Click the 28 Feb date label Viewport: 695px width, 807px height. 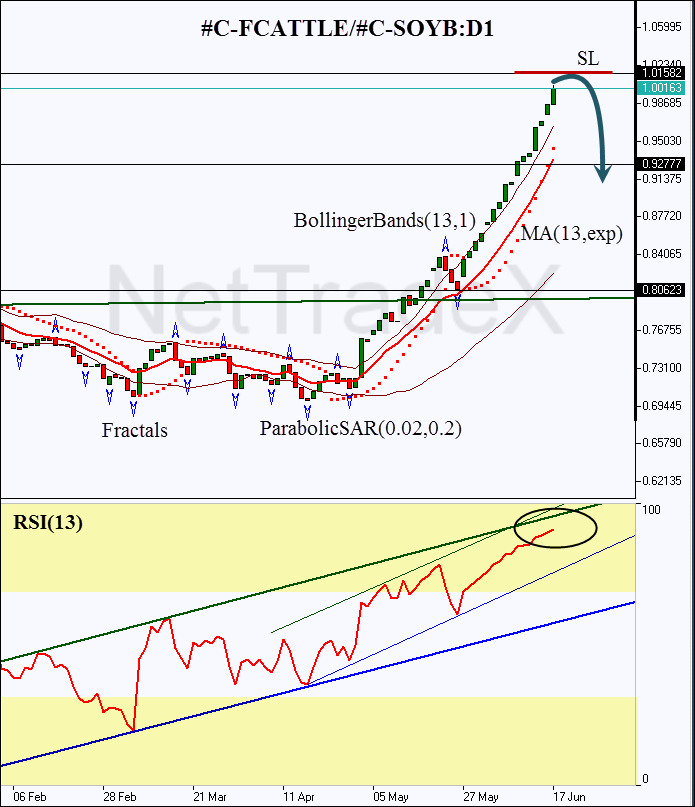[119, 797]
